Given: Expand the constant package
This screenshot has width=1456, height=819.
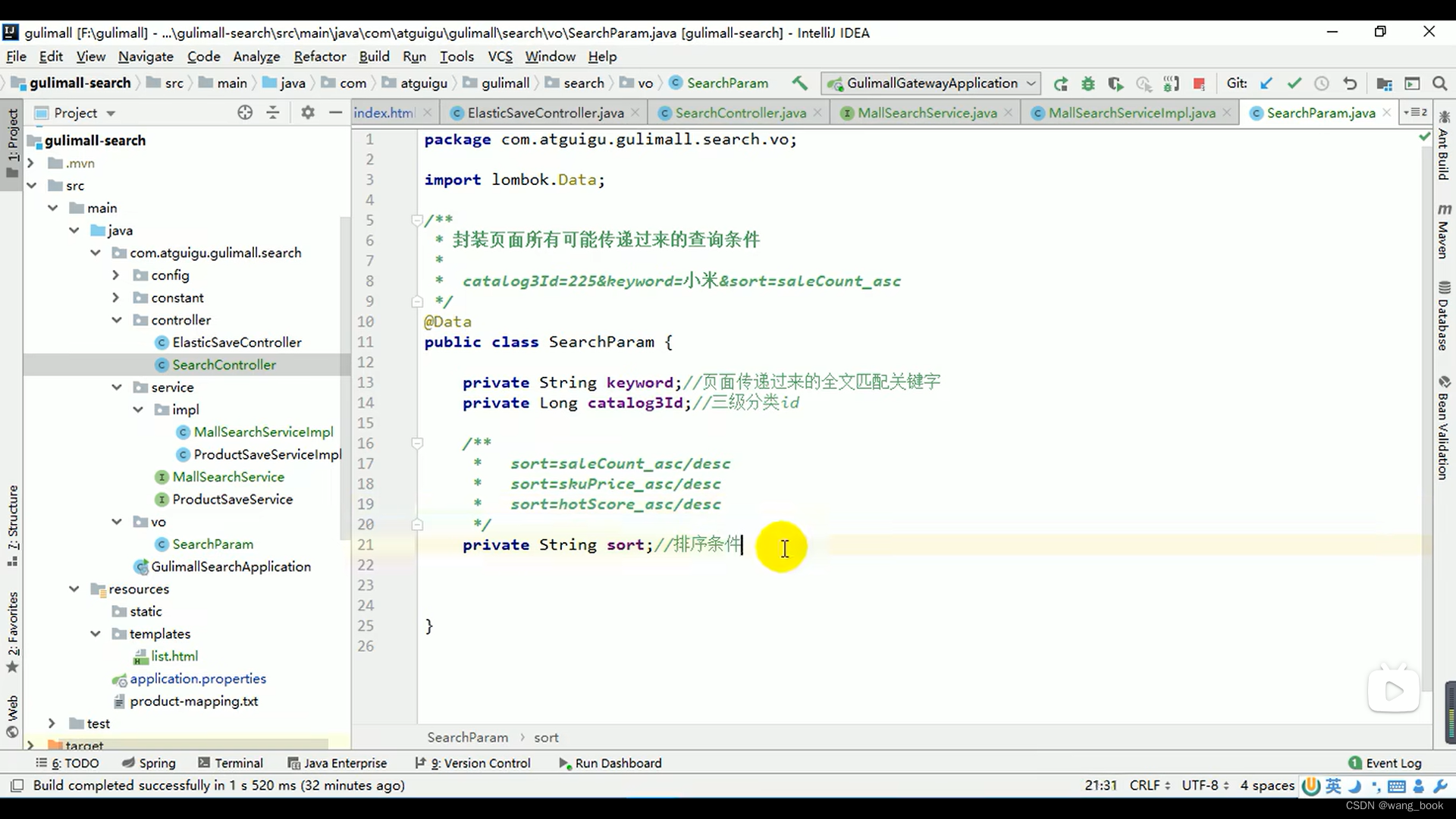Looking at the screenshot, I should pos(116,298).
